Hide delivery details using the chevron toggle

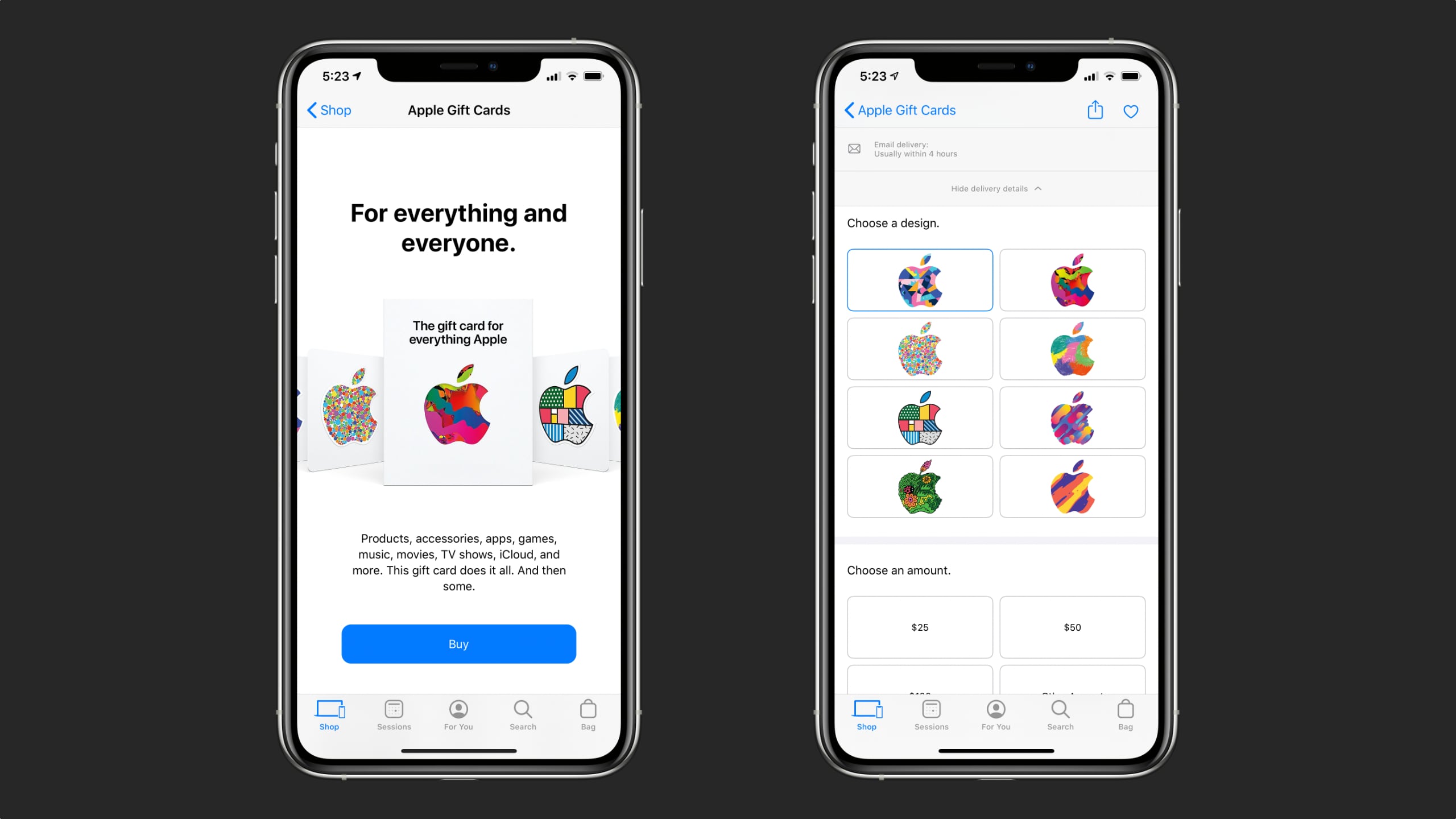(x=1038, y=188)
